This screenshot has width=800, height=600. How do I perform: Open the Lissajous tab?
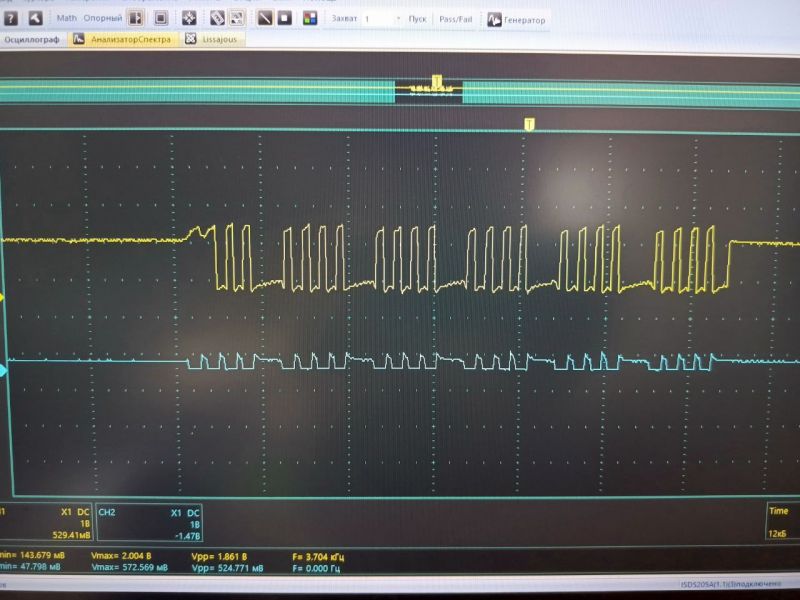(214, 39)
